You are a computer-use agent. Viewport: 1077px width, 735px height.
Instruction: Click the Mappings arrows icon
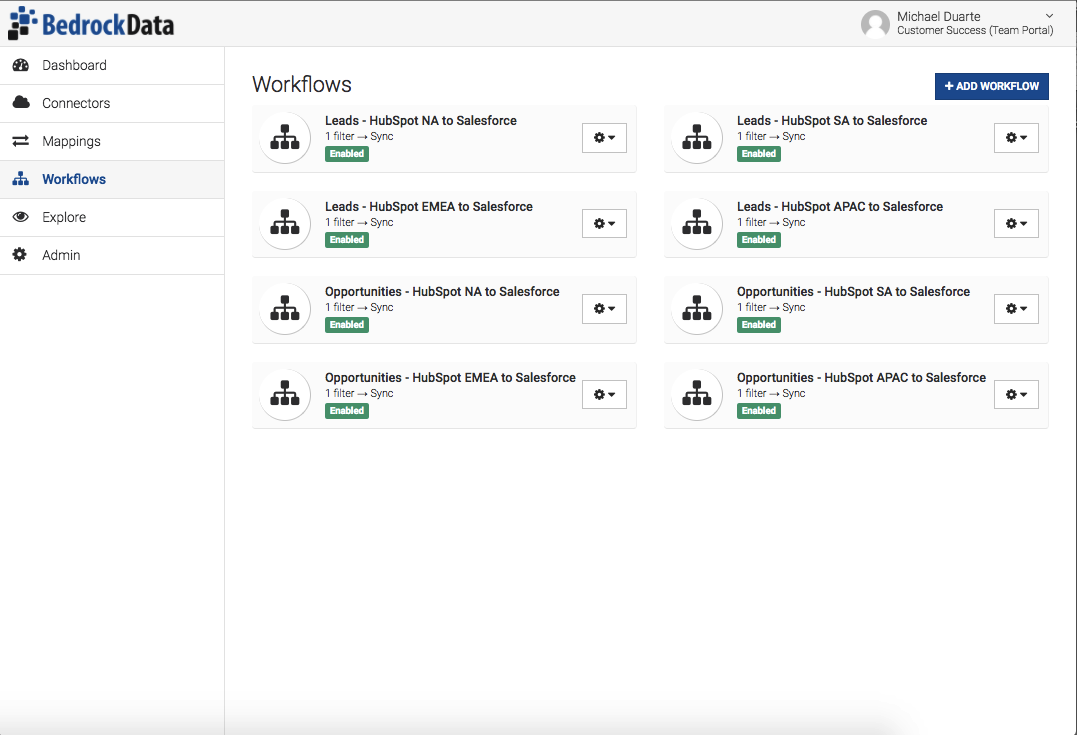click(x=21, y=141)
